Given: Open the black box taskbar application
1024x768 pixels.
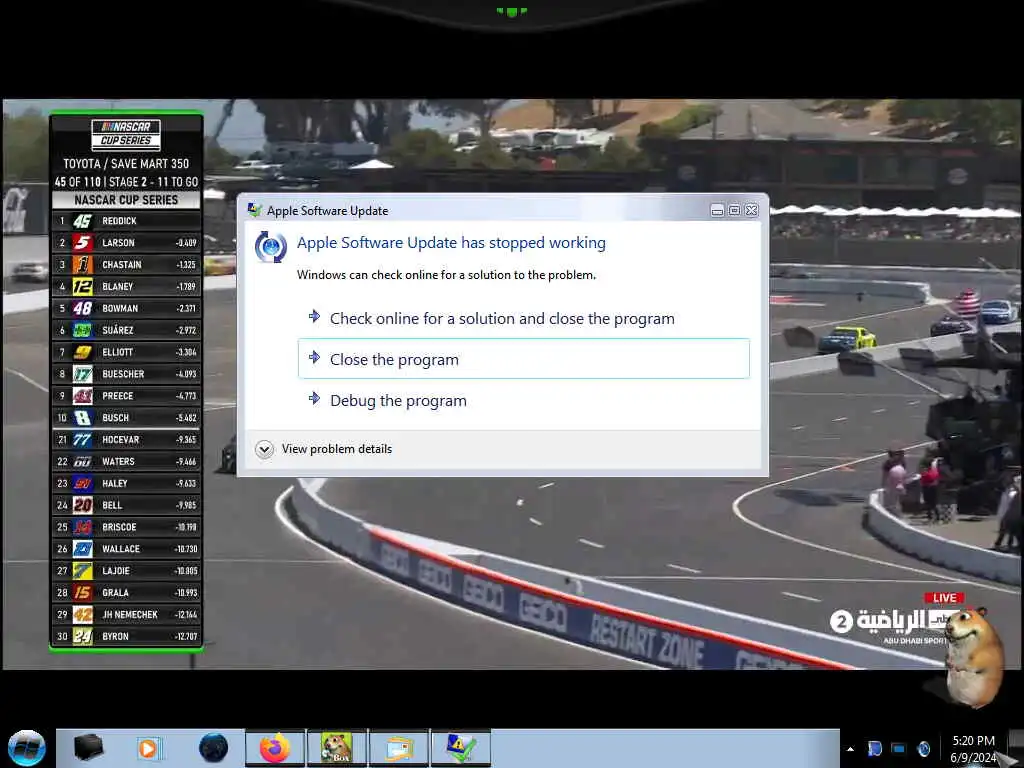Looking at the screenshot, I should (x=88, y=748).
